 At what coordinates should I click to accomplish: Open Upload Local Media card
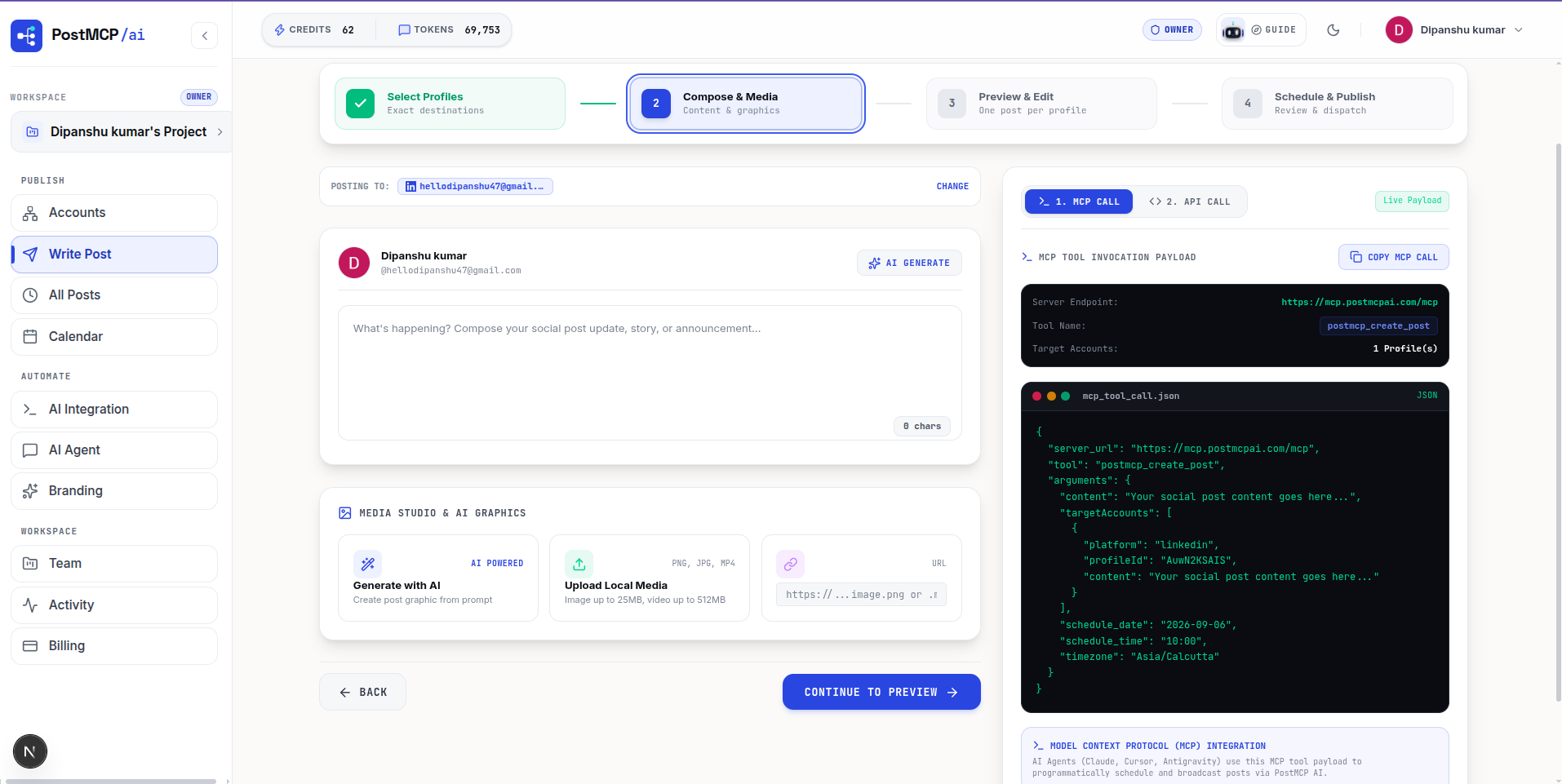click(650, 578)
